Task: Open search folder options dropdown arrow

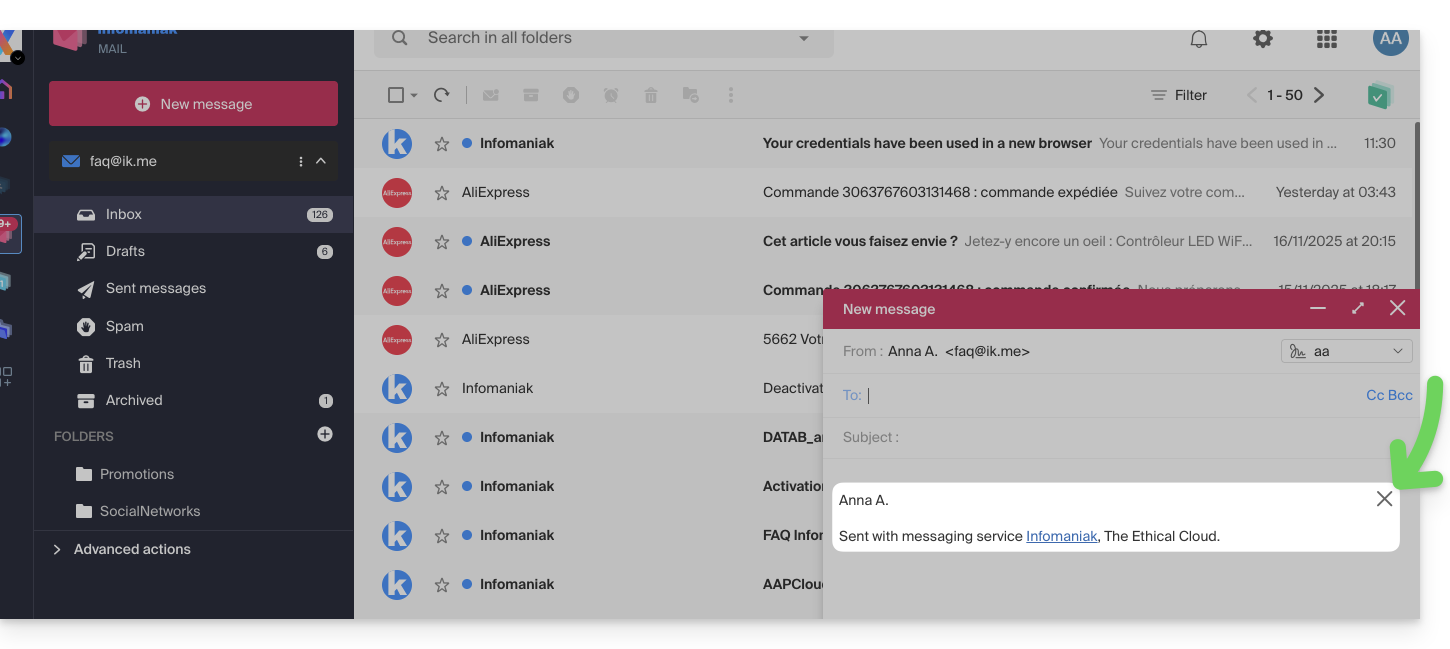Action: tap(804, 39)
